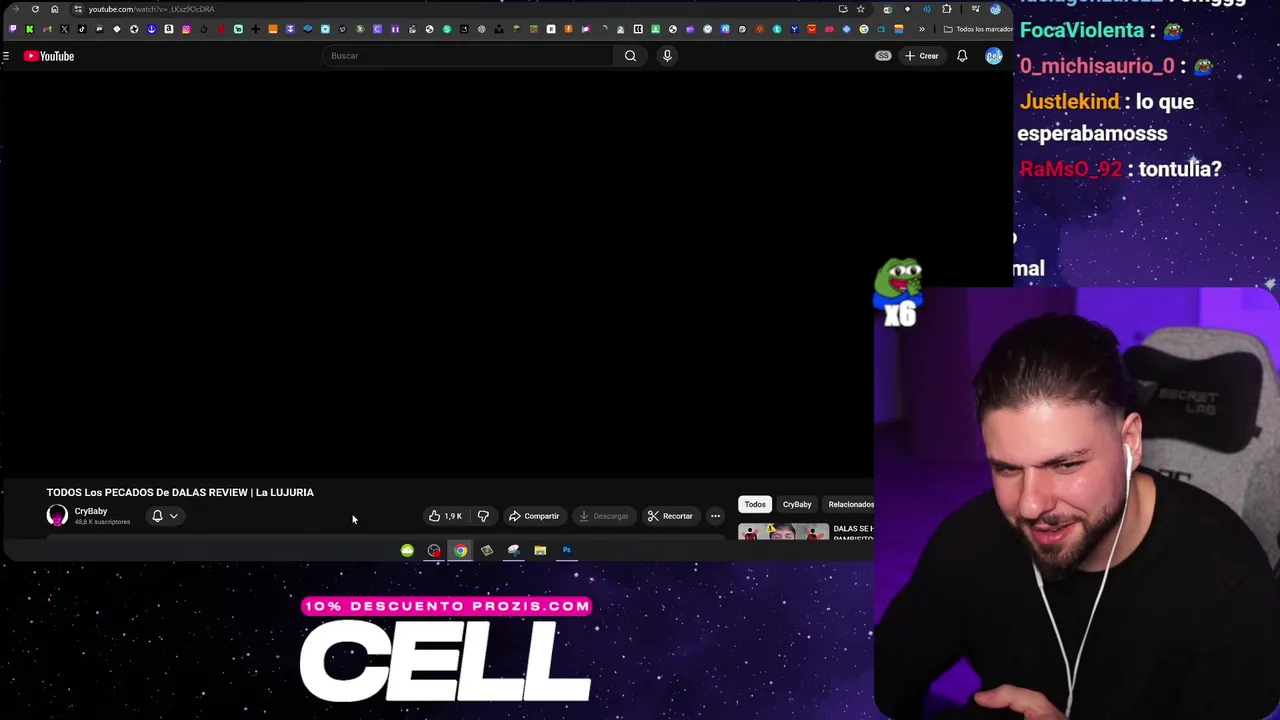The image size is (1280, 720).
Task: Click the Compartir share button
Action: 534,516
